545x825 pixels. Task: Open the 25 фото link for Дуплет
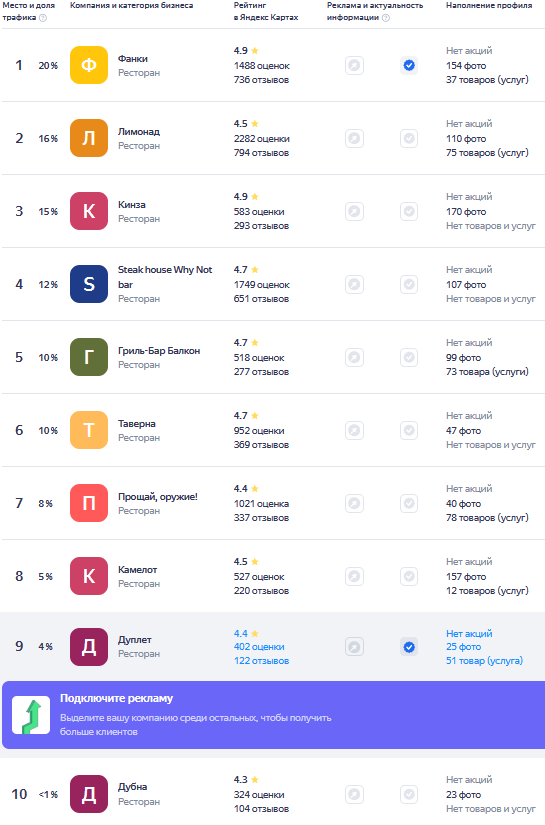pos(463,647)
